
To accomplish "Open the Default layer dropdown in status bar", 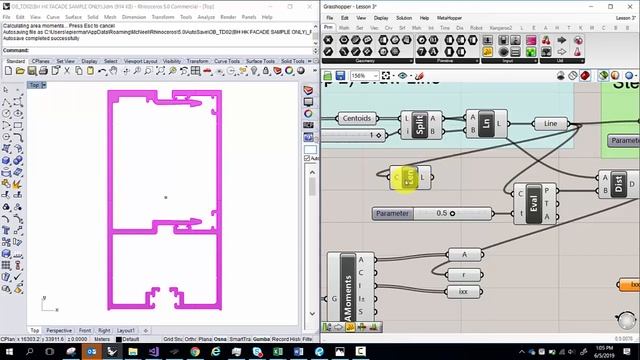I will coord(128,339).
